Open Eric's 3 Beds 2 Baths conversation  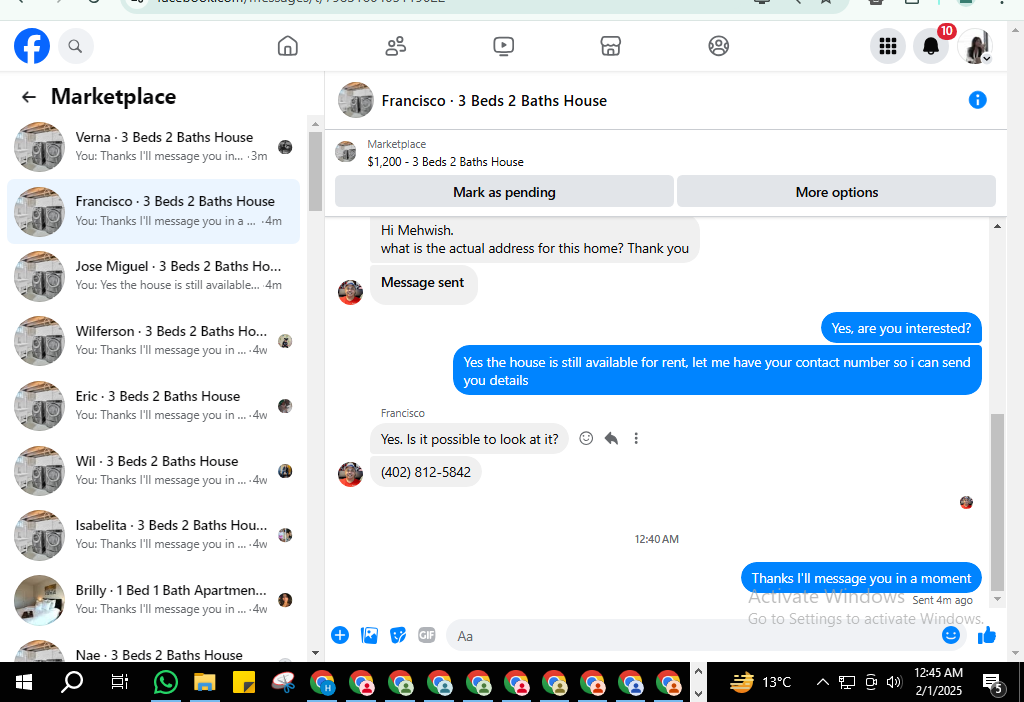[x=153, y=406]
